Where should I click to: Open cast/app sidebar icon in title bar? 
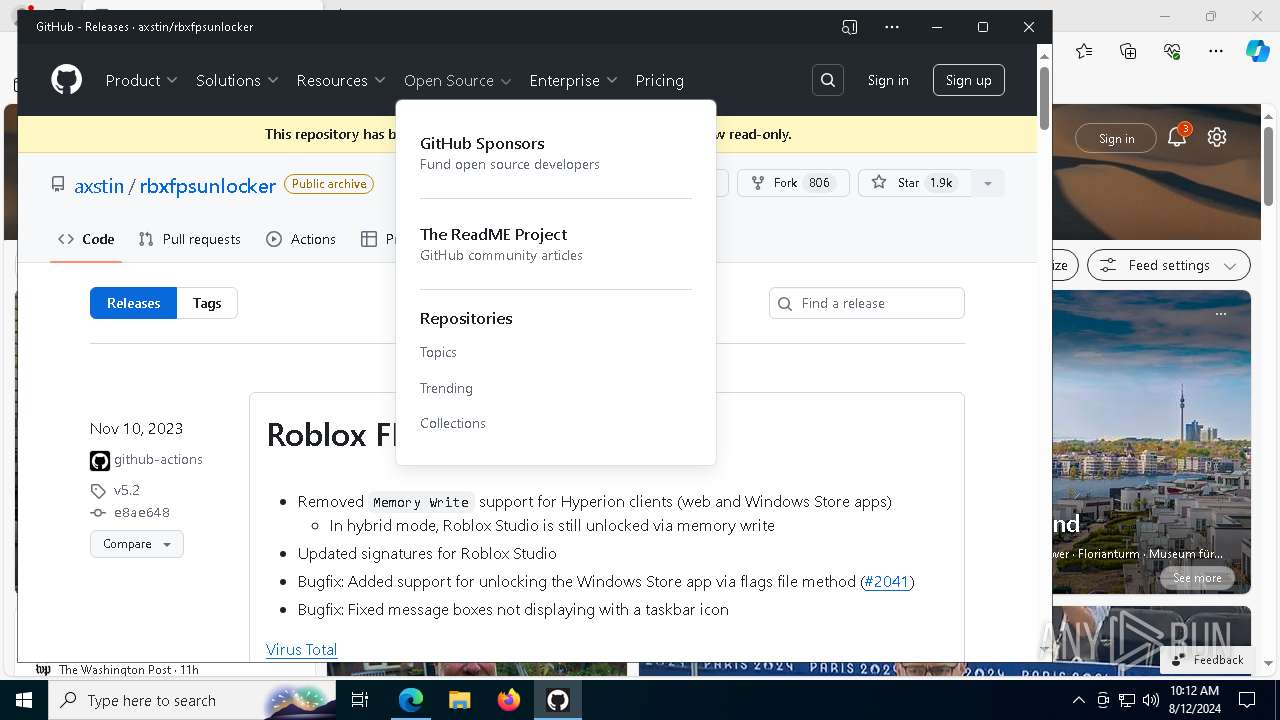point(850,27)
